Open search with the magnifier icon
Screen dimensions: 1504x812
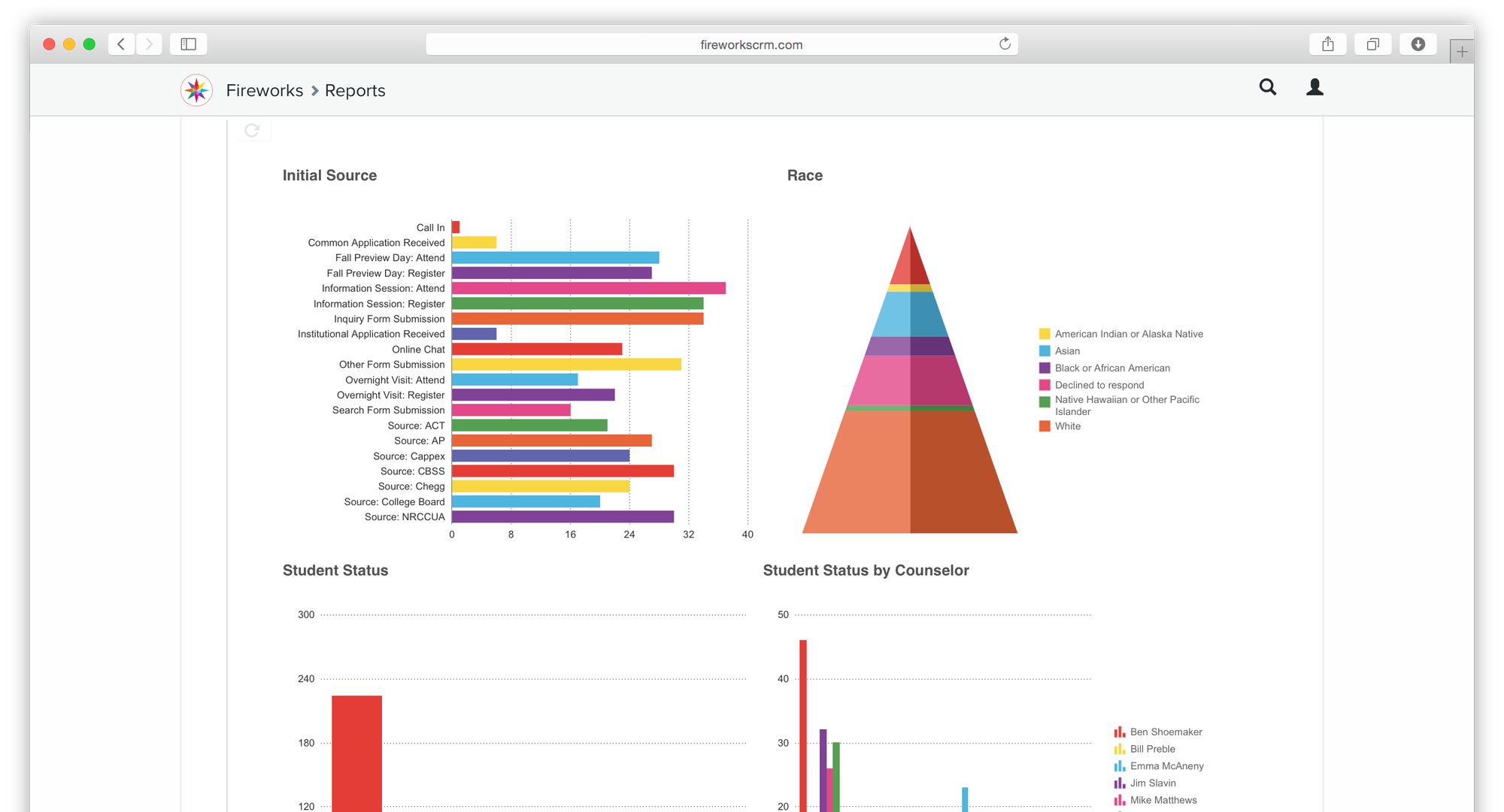click(1268, 87)
